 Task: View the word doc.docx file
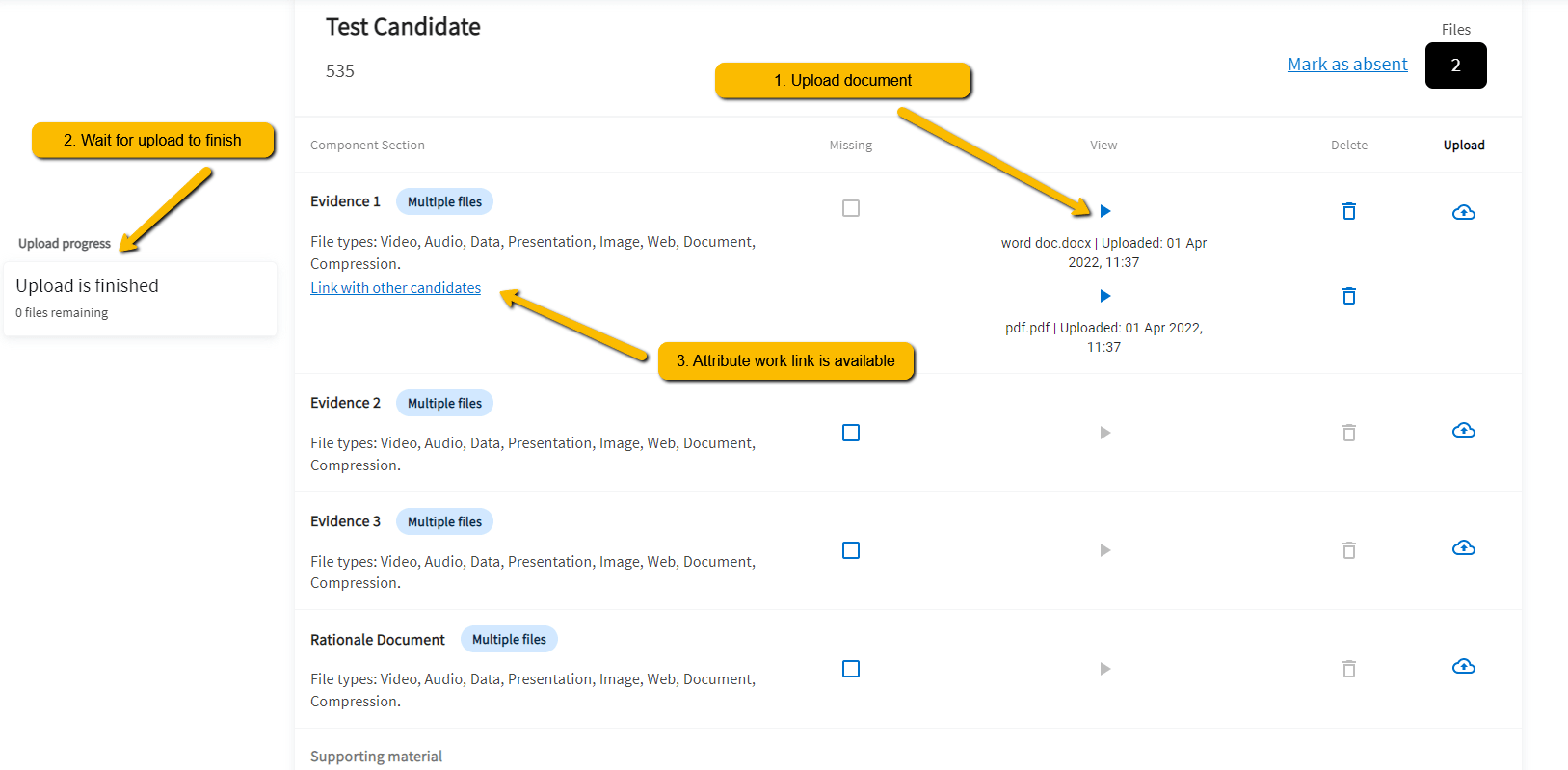tap(1105, 211)
